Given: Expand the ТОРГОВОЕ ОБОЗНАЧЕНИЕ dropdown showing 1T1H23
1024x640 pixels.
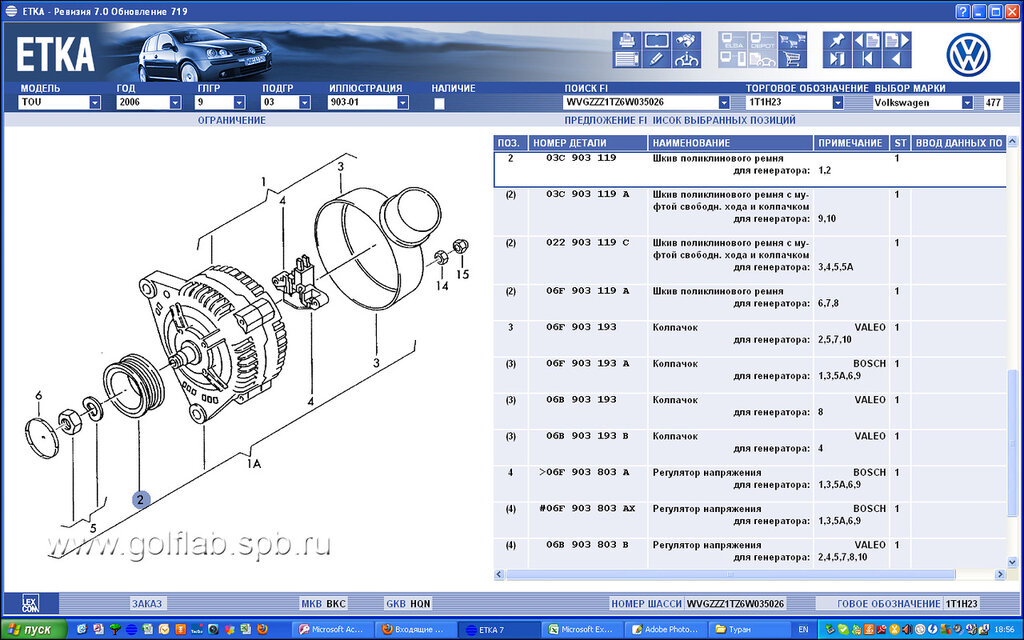Looking at the screenshot, I should [837, 103].
